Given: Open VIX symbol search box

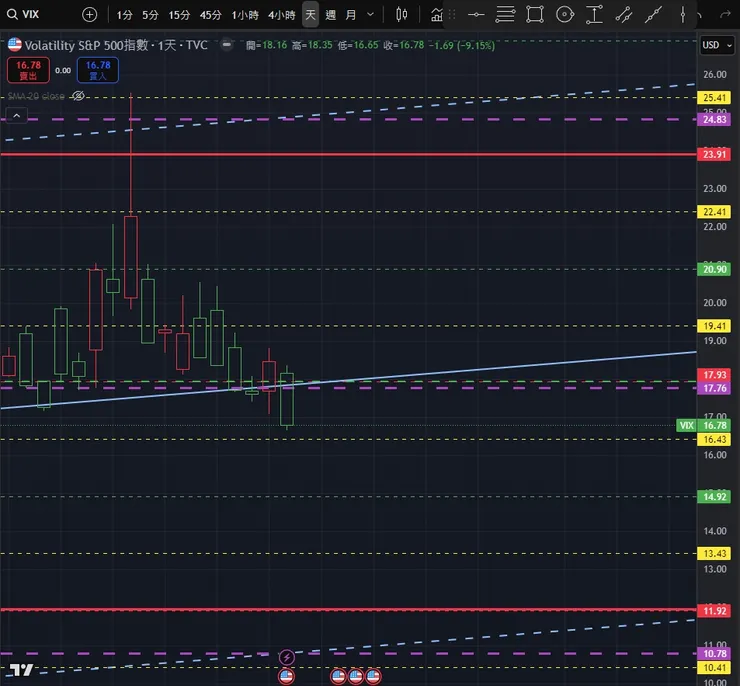Looking at the screenshot, I should point(30,14).
